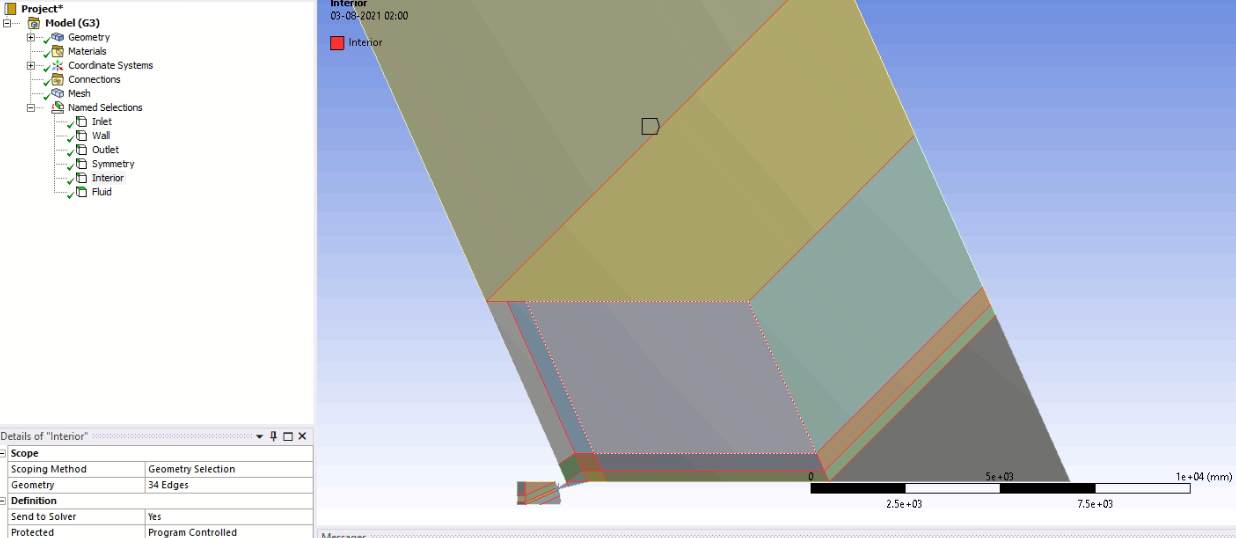Click the Scoping Method label cell
Image resolution: width=1236 pixels, height=538 pixels.
75,469
